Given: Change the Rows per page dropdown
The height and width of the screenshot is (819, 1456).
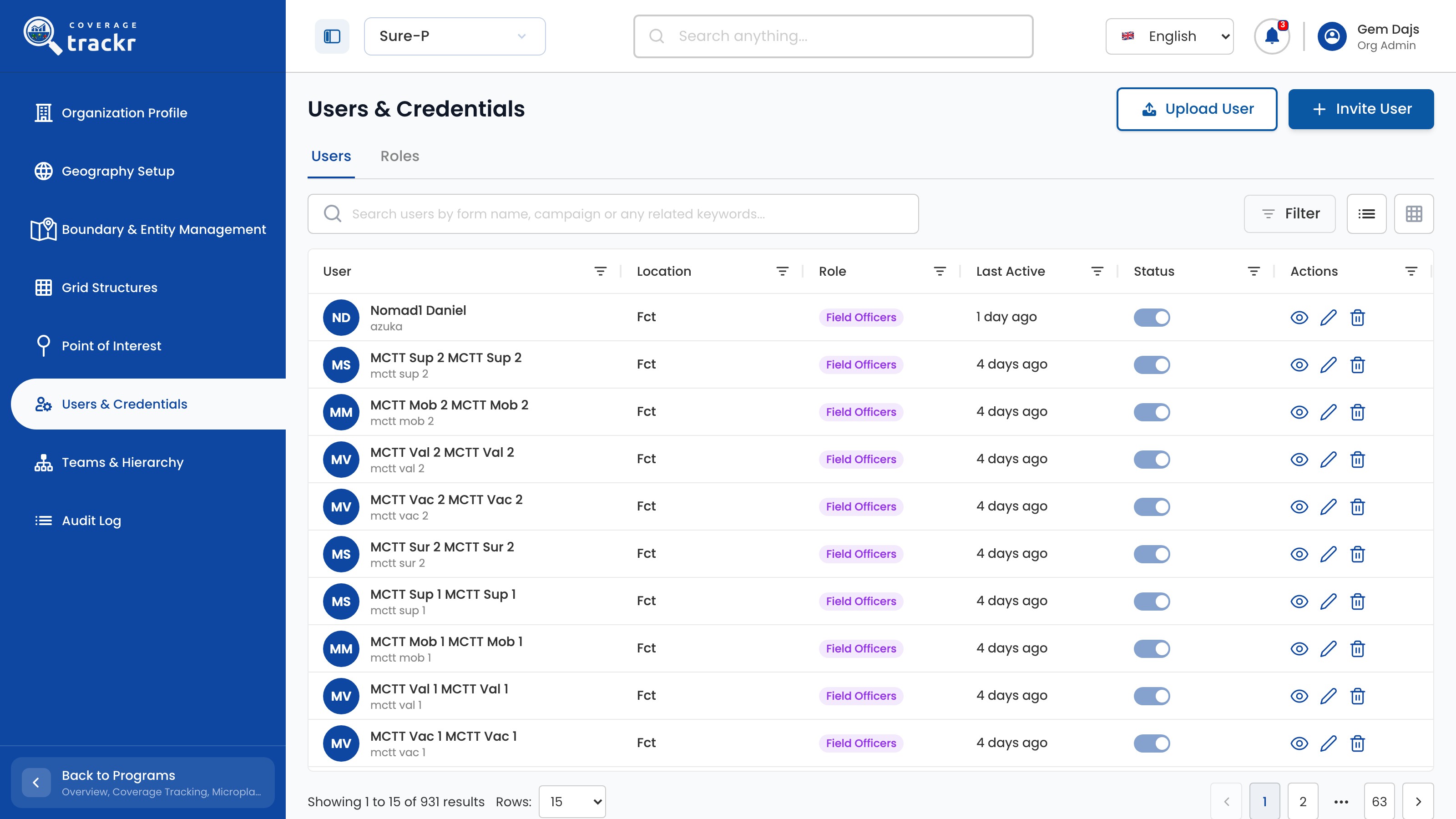Looking at the screenshot, I should (572, 801).
